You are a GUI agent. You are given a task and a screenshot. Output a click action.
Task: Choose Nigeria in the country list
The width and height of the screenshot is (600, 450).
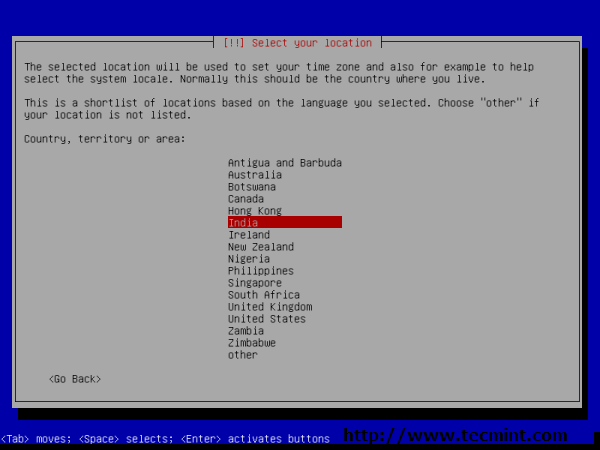(249, 259)
